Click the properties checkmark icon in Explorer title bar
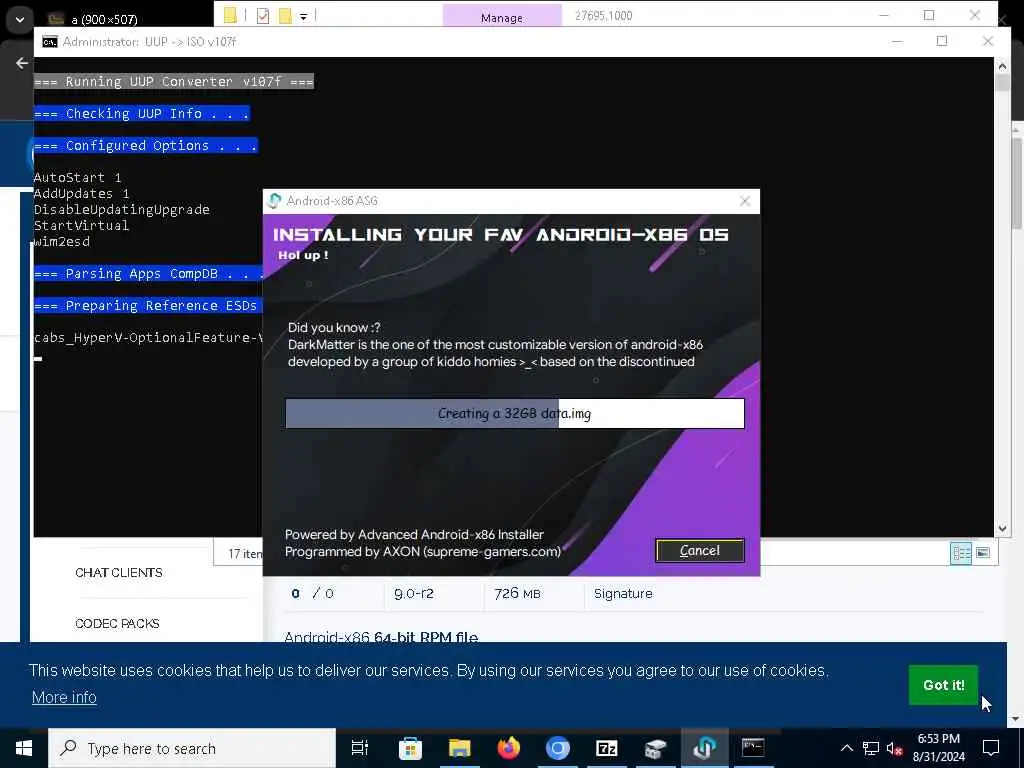1024x768 pixels. 263,16
